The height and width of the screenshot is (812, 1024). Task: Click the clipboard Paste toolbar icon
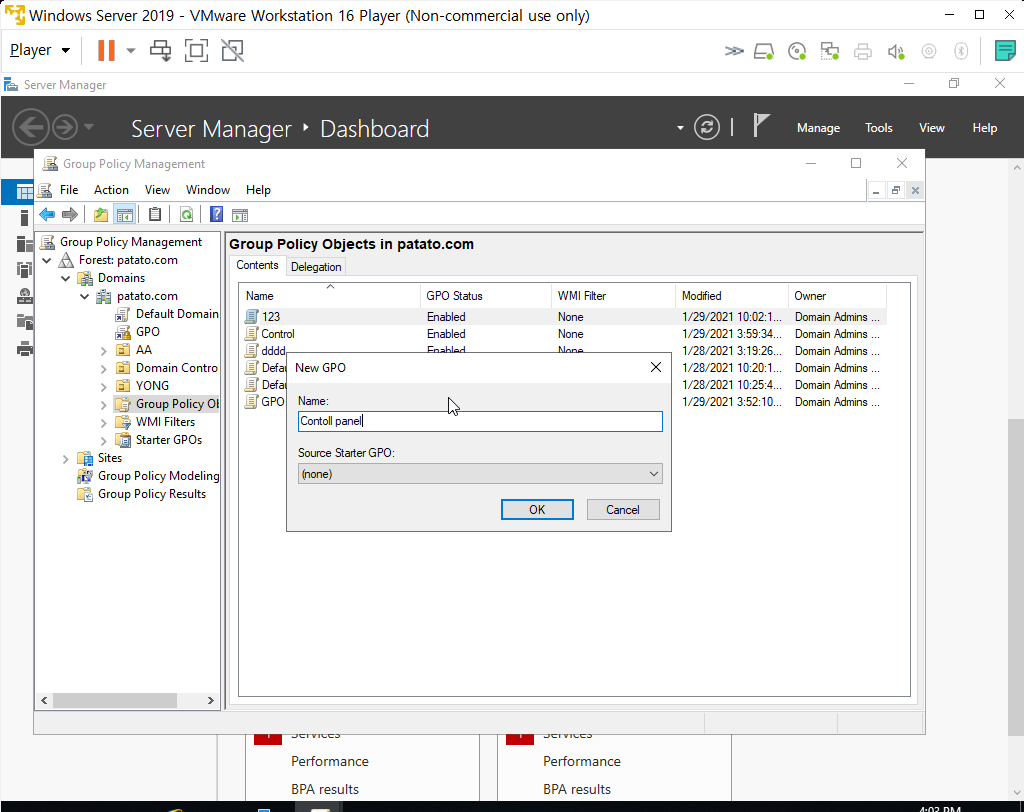[x=155, y=214]
